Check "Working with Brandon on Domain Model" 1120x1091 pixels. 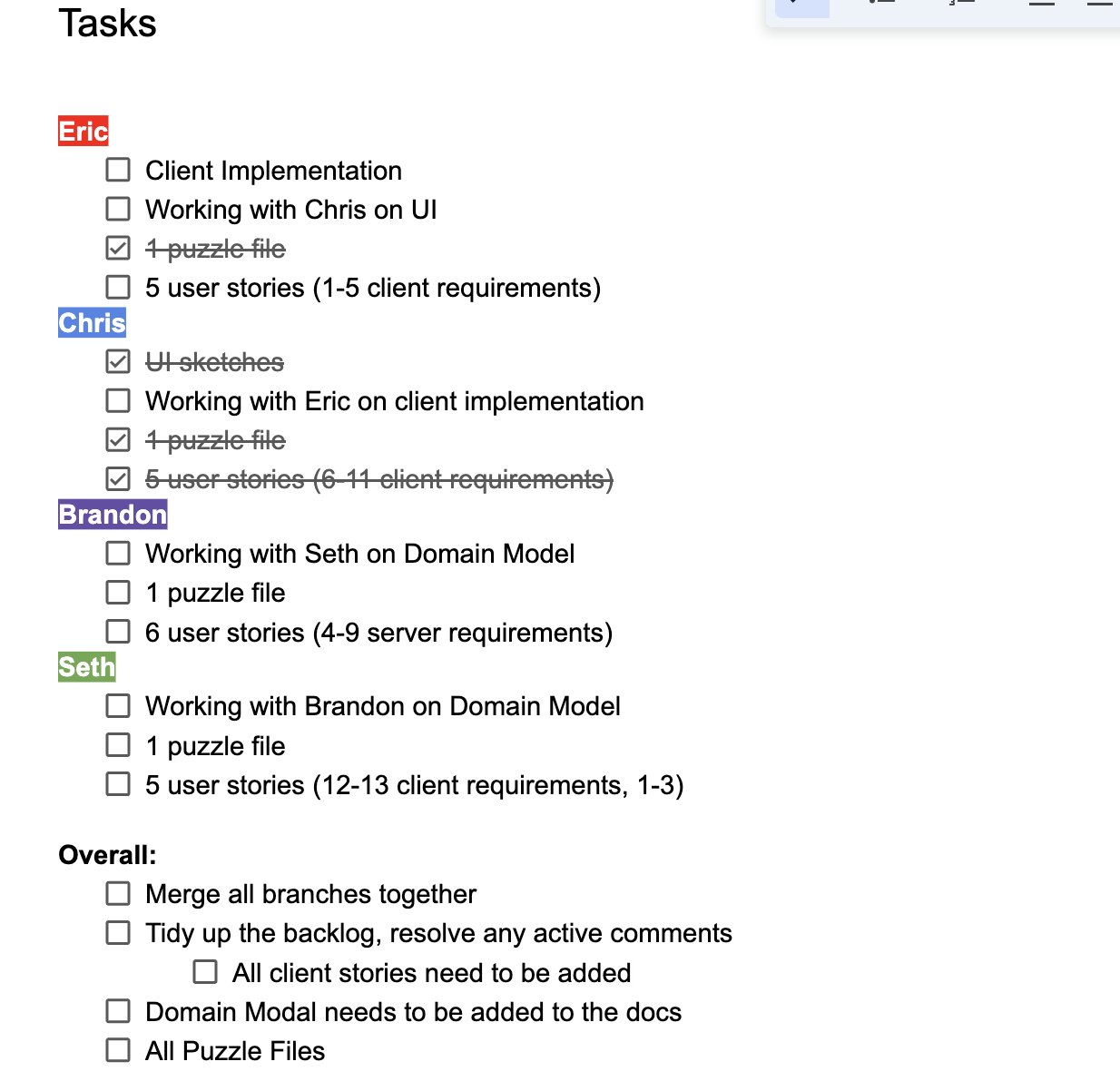click(x=118, y=705)
